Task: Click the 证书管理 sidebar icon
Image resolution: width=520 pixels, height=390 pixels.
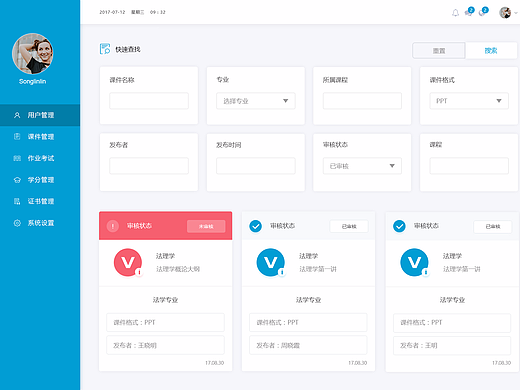Action: pos(17,201)
